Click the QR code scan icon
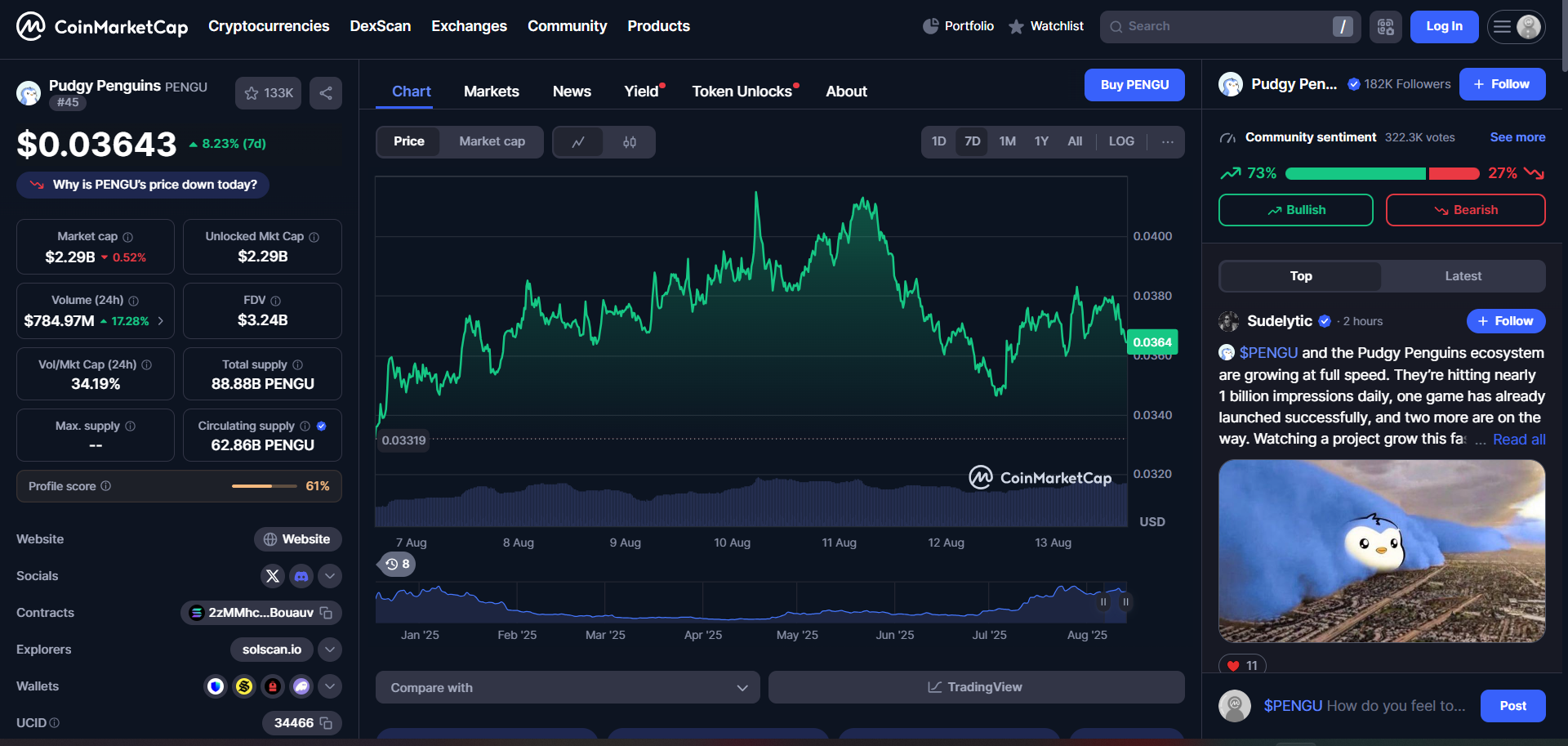This screenshot has height=746, width=1568. click(1386, 27)
